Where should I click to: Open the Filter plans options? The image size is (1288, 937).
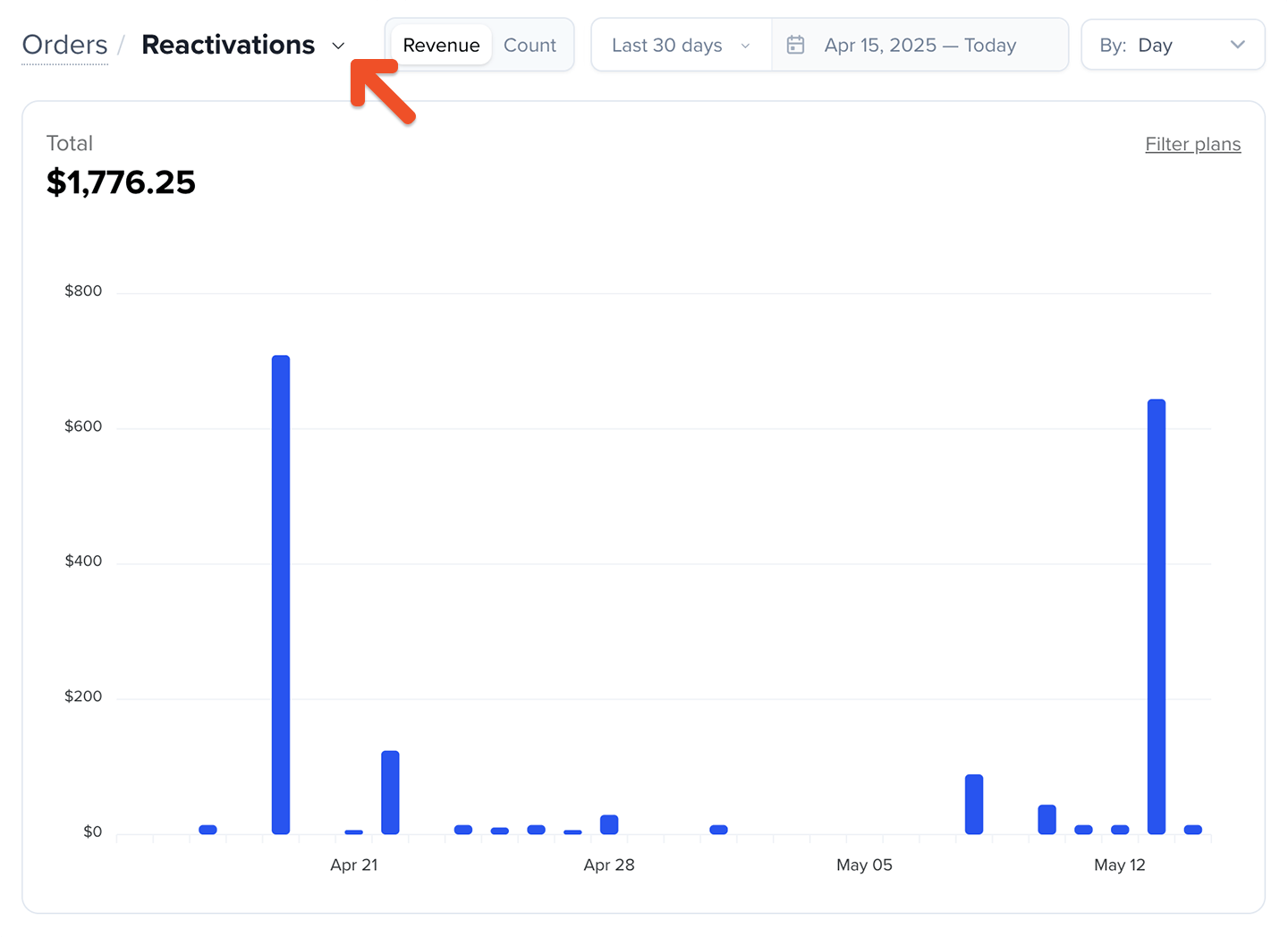pyautogui.click(x=1193, y=143)
